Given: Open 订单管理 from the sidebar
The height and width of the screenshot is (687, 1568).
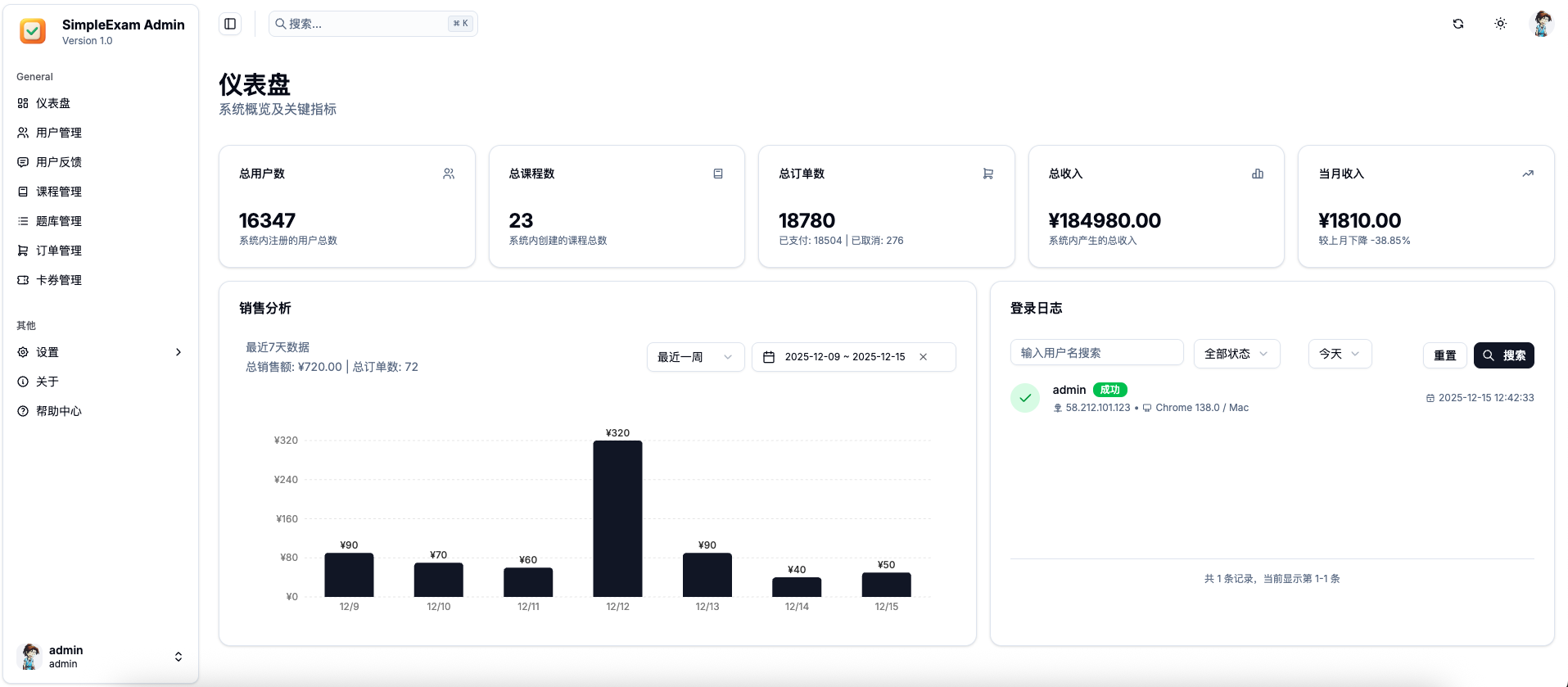Looking at the screenshot, I should click(x=59, y=251).
